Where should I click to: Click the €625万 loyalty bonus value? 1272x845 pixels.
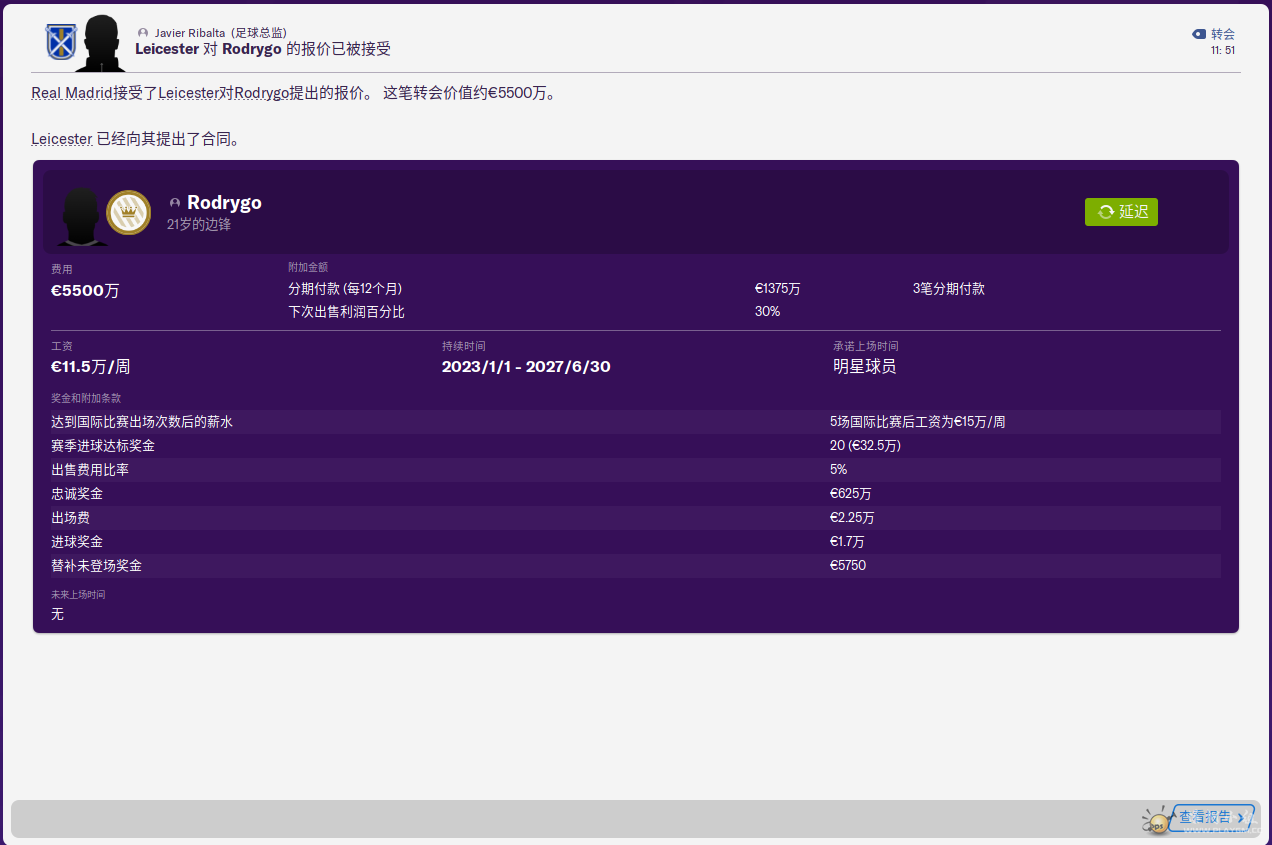(851, 494)
